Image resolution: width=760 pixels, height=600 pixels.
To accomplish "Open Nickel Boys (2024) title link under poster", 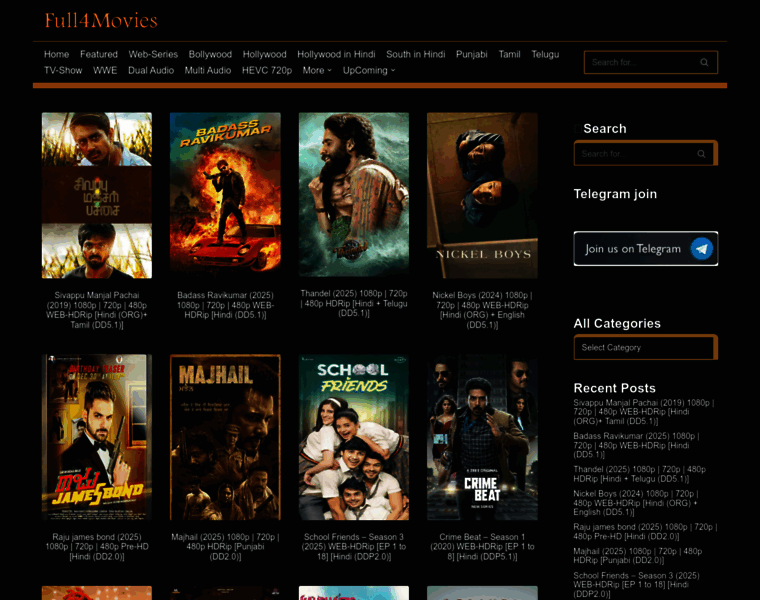I will point(482,310).
